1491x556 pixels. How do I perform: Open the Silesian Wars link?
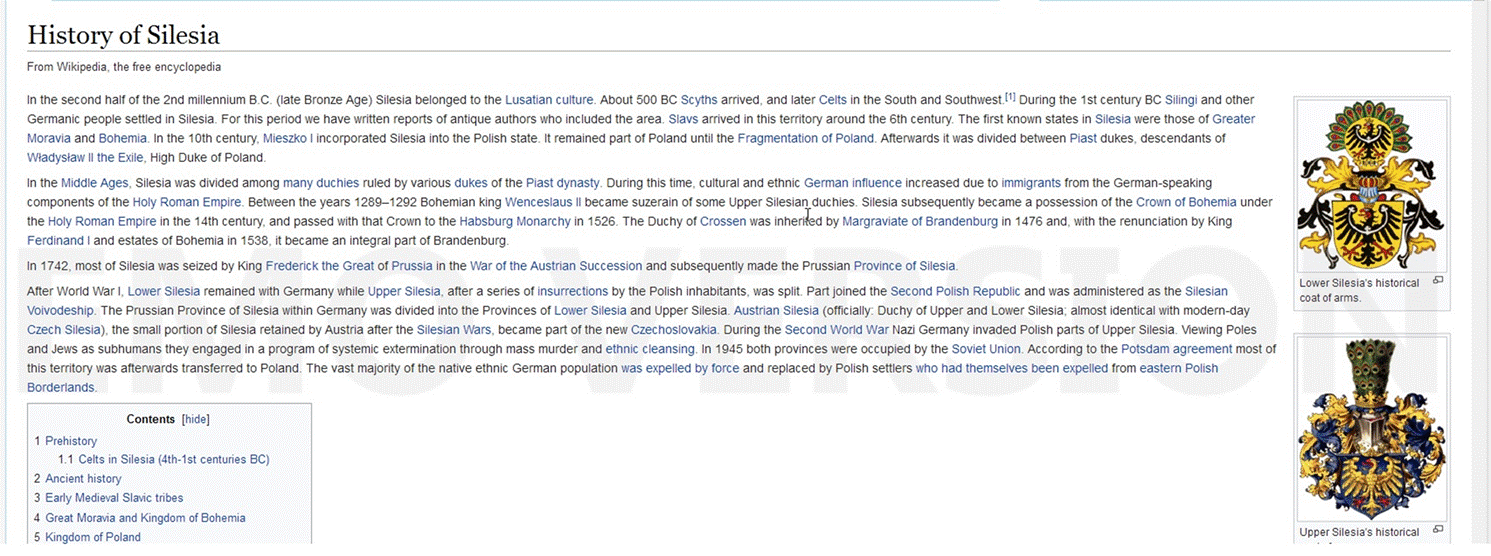pos(454,330)
